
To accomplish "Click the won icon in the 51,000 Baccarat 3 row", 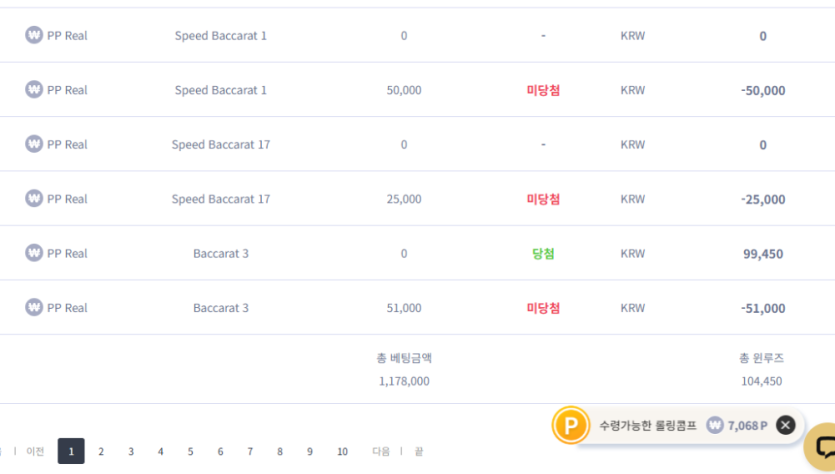I will (34, 307).
